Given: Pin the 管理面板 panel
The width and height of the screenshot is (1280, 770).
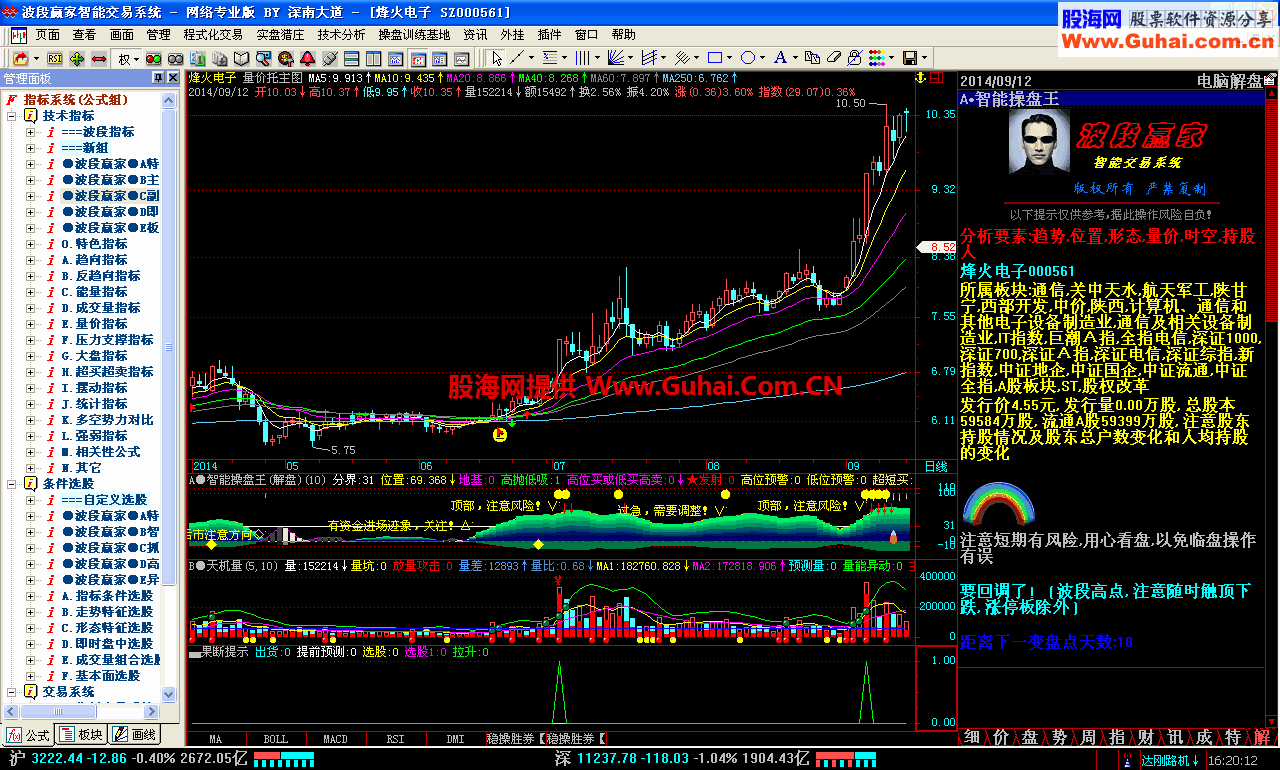Looking at the screenshot, I should pos(158,78).
